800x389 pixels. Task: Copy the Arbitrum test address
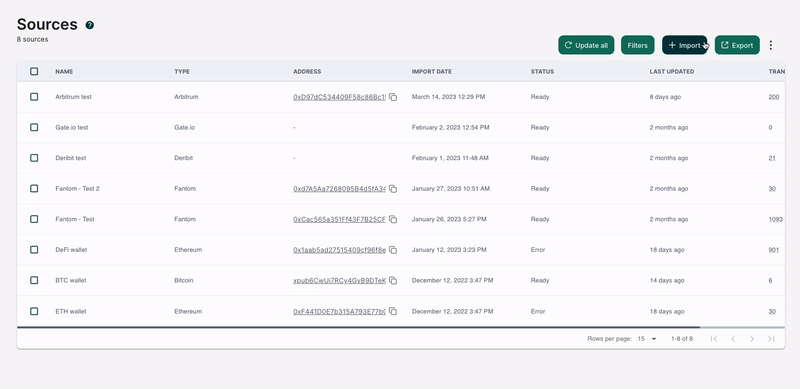click(393, 97)
